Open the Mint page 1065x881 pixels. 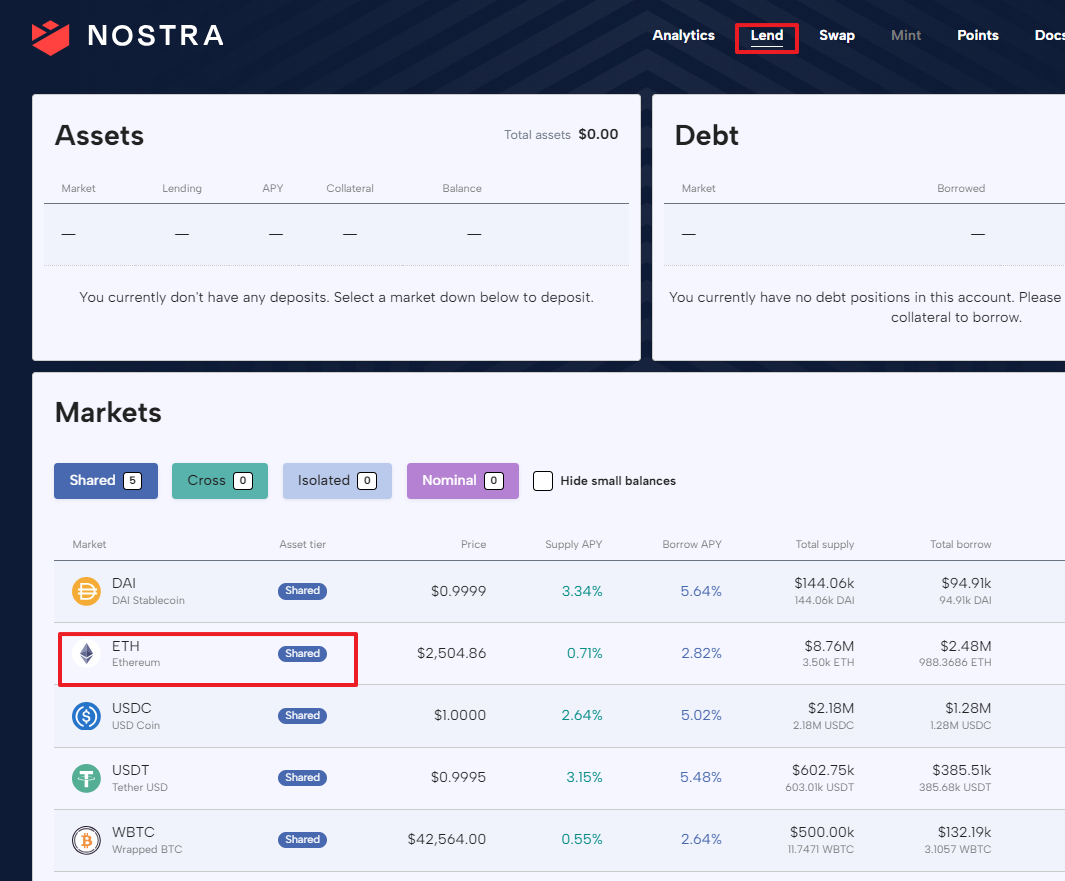click(906, 35)
